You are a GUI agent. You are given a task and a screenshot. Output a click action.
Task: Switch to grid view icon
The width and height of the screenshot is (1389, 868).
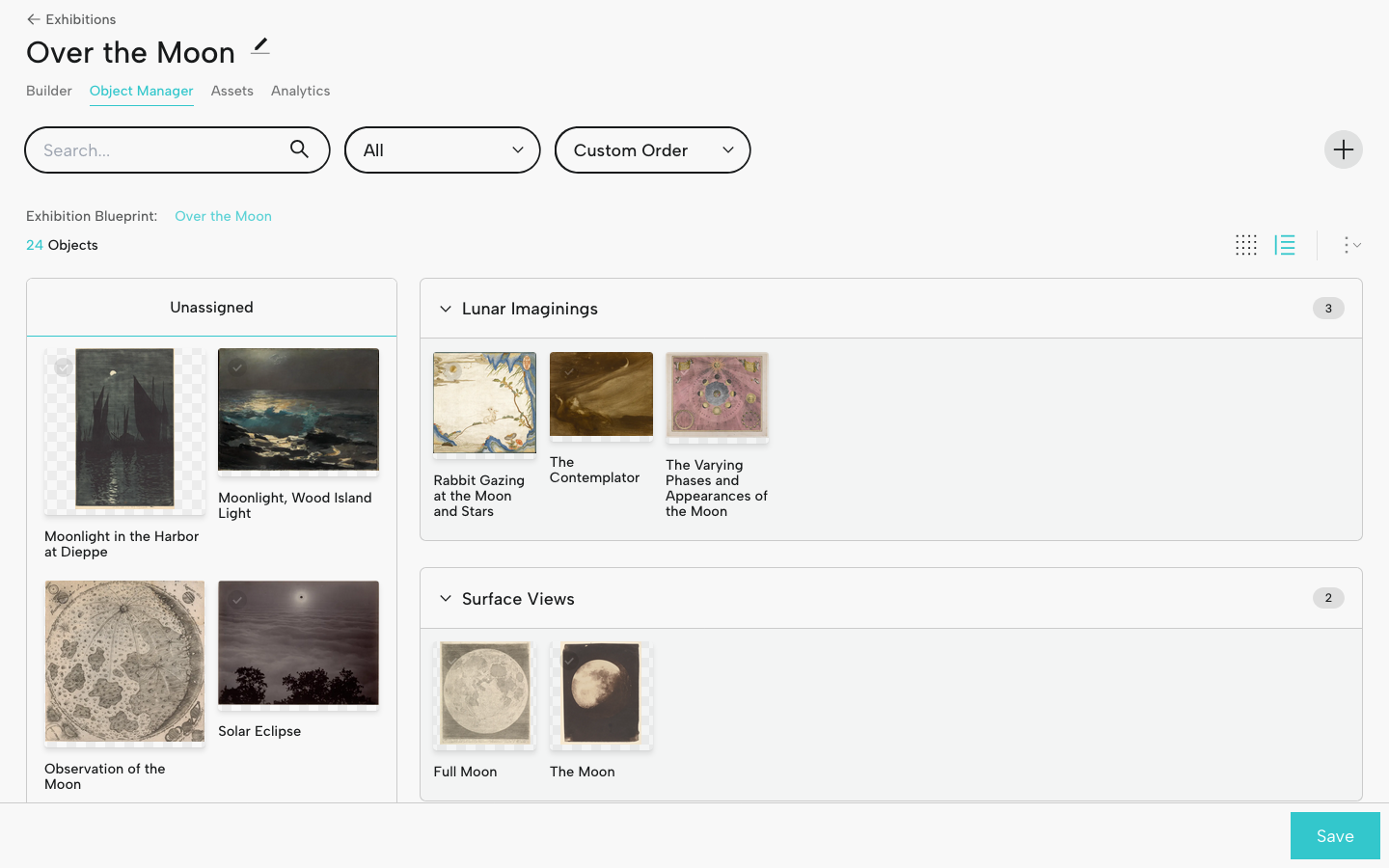(x=1245, y=245)
